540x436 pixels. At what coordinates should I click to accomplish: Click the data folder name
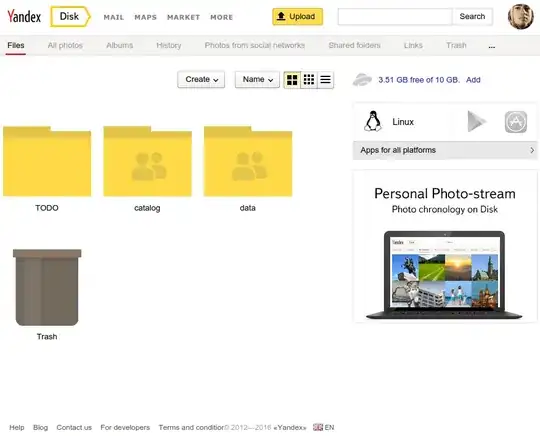248,208
